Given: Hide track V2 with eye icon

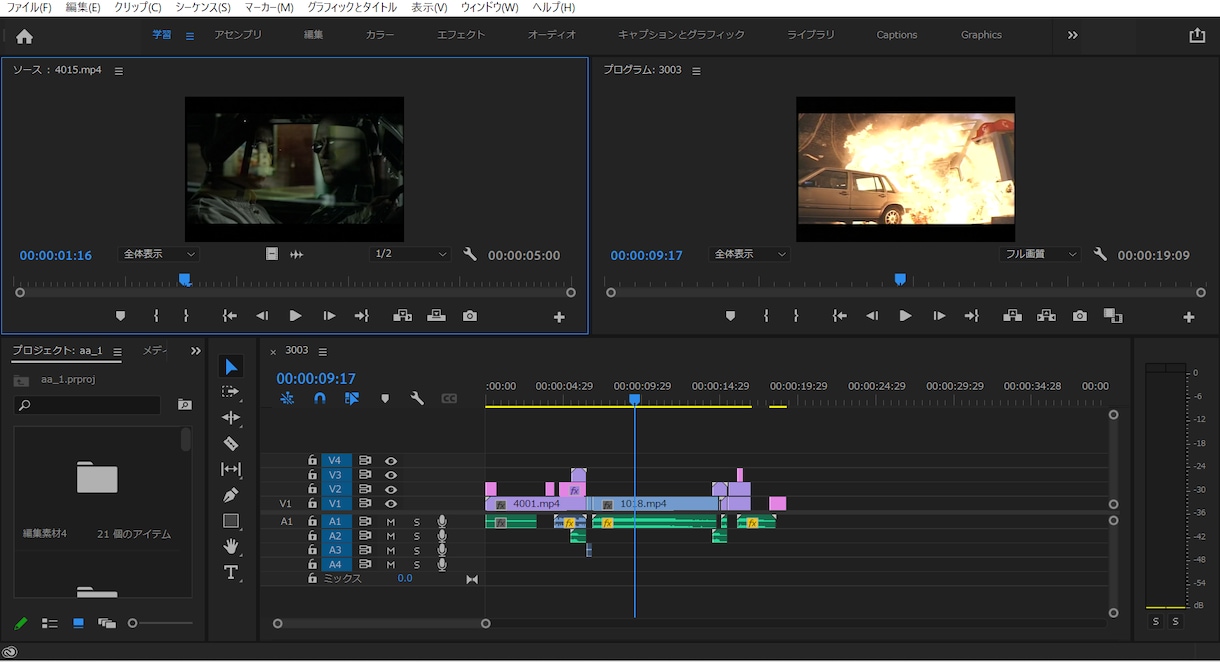Looking at the screenshot, I should coord(391,489).
